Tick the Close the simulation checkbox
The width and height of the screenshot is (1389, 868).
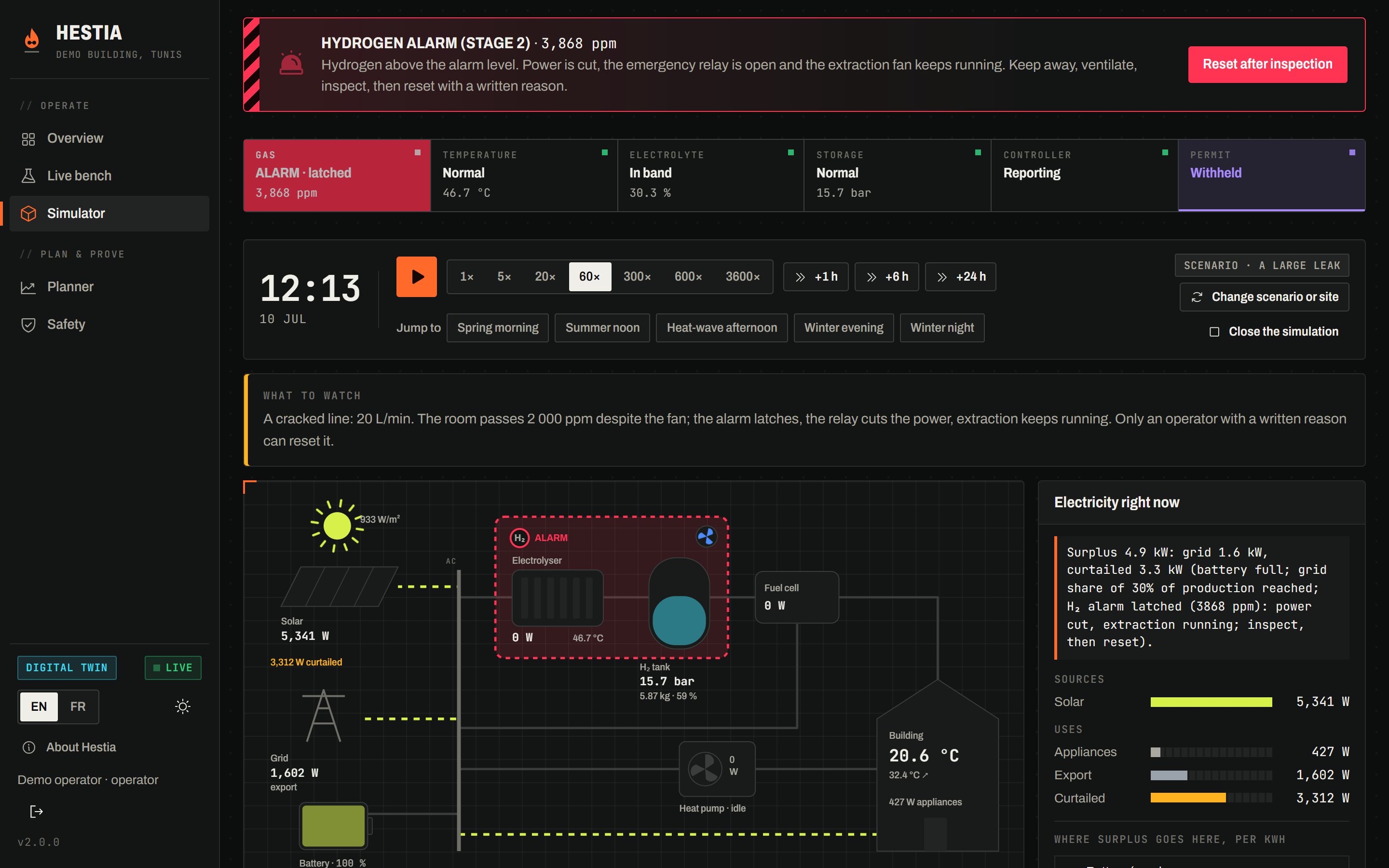[x=1214, y=332]
